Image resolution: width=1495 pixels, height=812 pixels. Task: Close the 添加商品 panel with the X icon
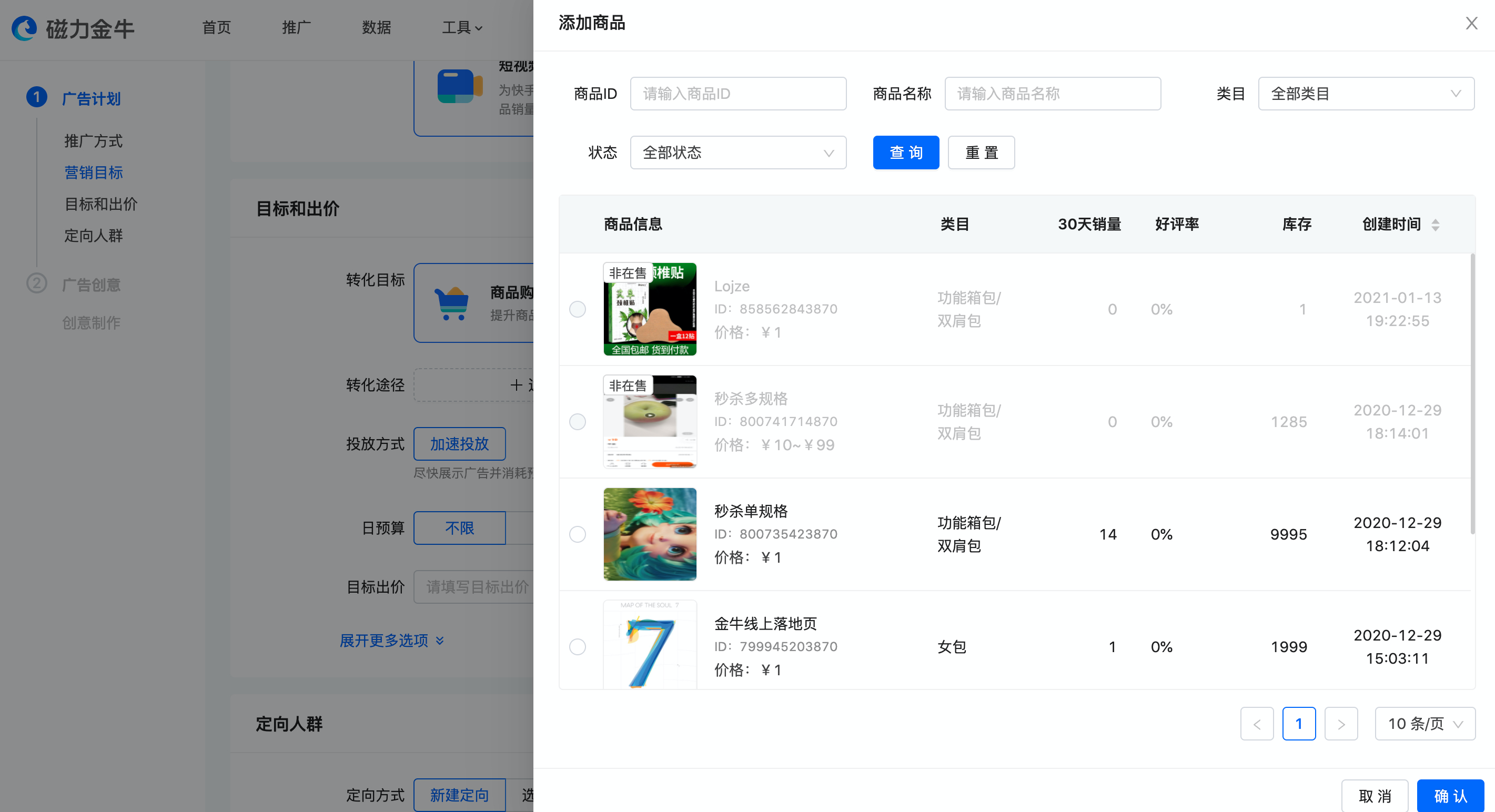(1471, 23)
